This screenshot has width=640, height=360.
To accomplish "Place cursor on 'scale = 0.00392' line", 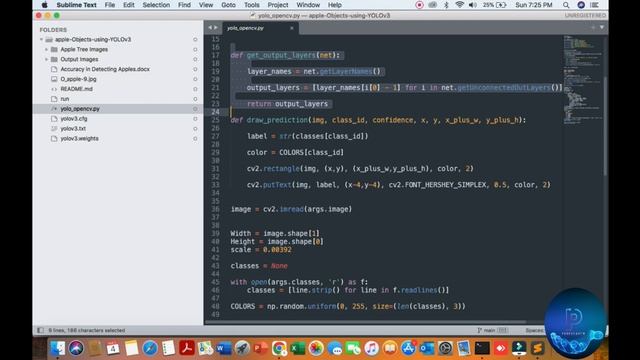I will pyautogui.click(x=261, y=249).
